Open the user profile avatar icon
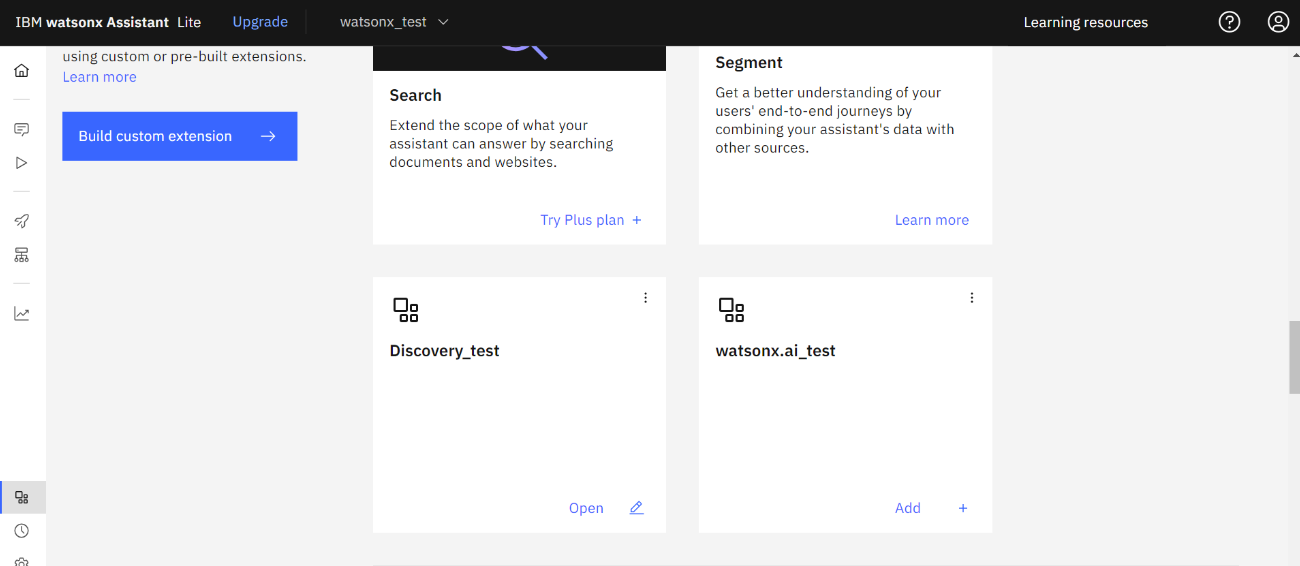Screen dimensions: 1300x566 click(x=1278, y=22)
